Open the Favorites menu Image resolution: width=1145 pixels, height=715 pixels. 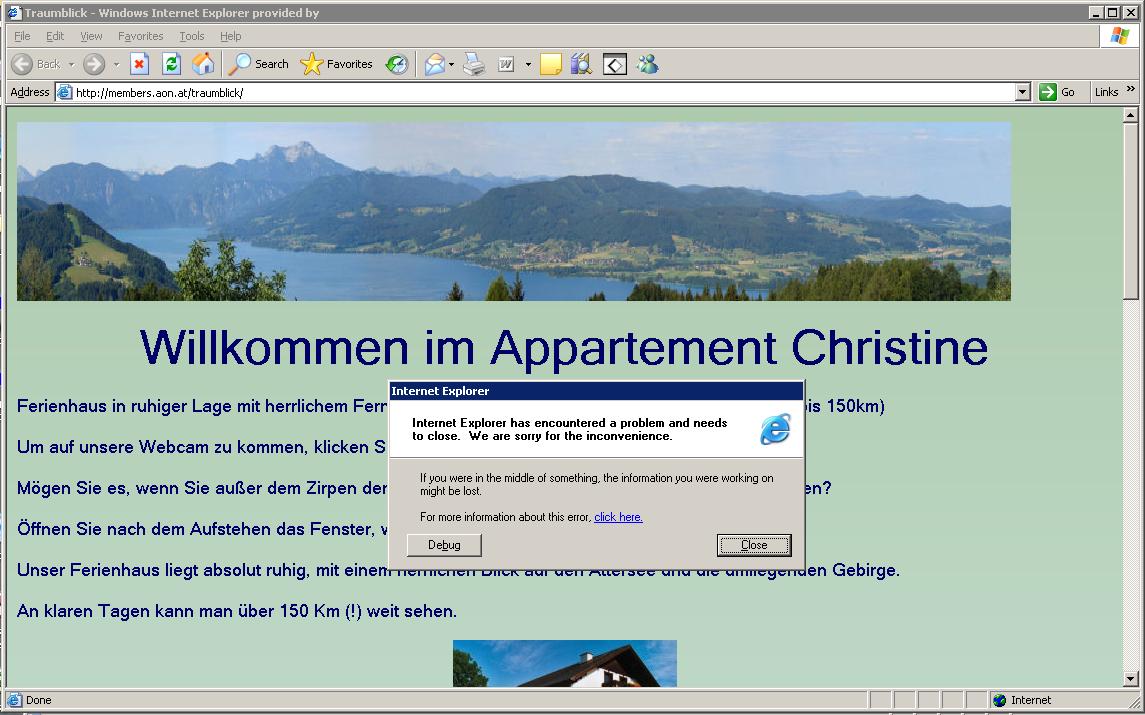click(140, 36)
